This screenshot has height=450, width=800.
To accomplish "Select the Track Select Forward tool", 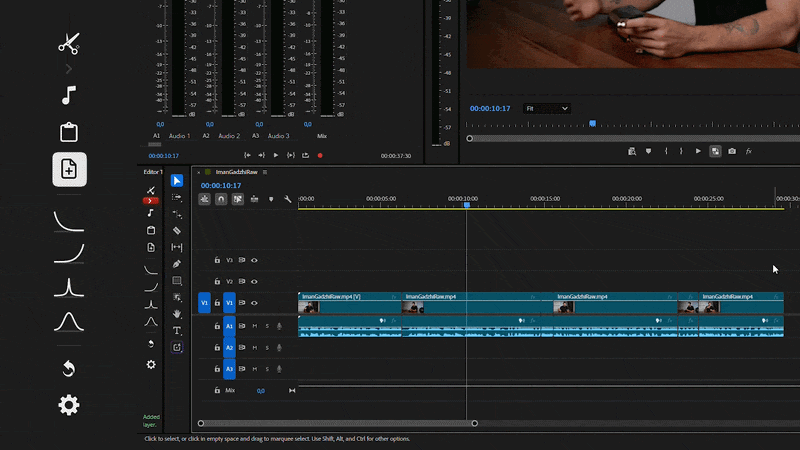I will coord(177,197).
